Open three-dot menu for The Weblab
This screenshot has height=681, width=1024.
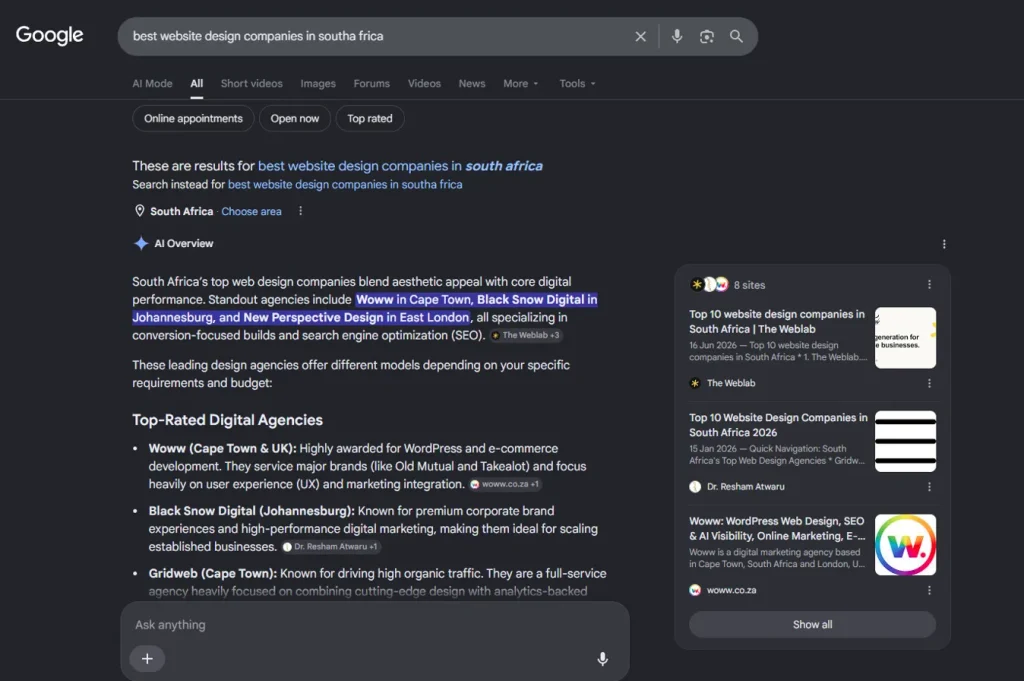929,383
